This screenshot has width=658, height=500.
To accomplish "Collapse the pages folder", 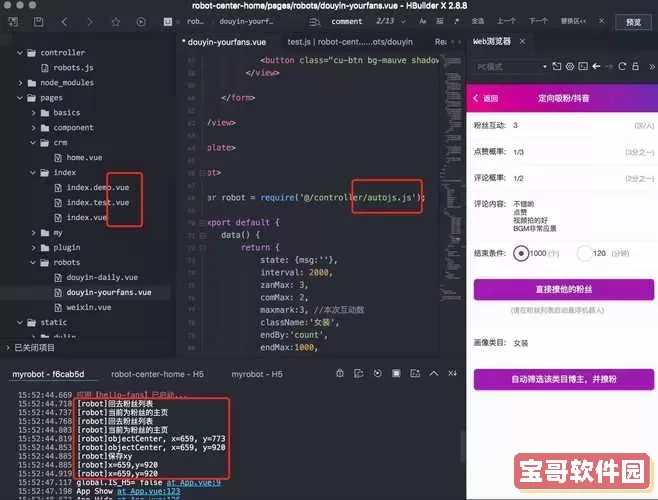I will click(20, 98).
